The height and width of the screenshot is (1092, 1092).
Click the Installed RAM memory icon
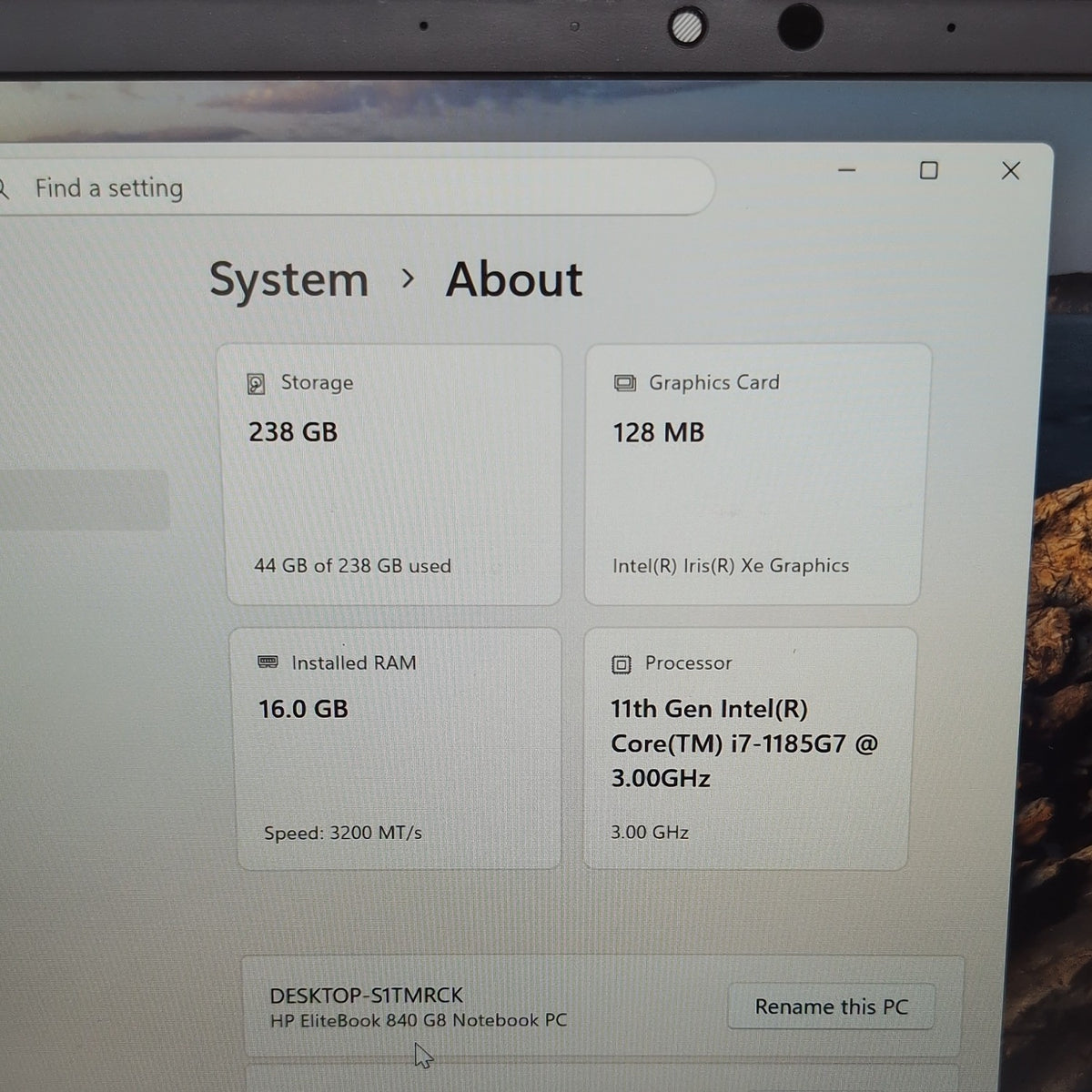(x=268, y=662)
